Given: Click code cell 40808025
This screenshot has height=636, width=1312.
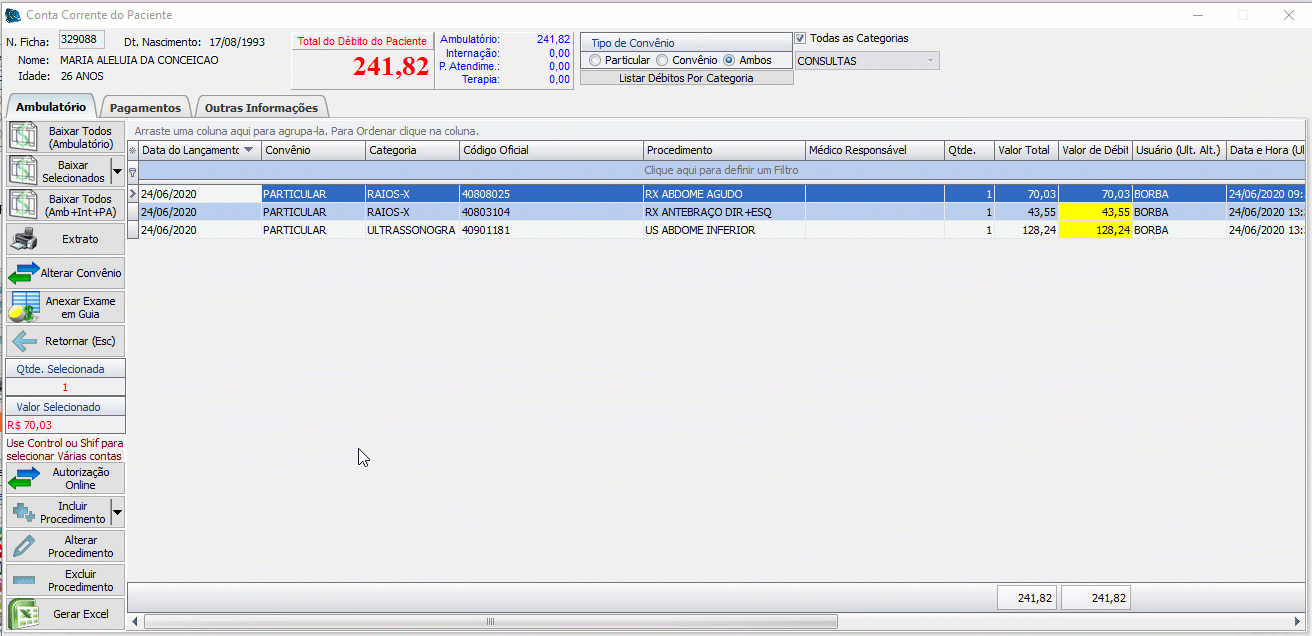Looking at the screenshot, I should click(x=551, y=194).
